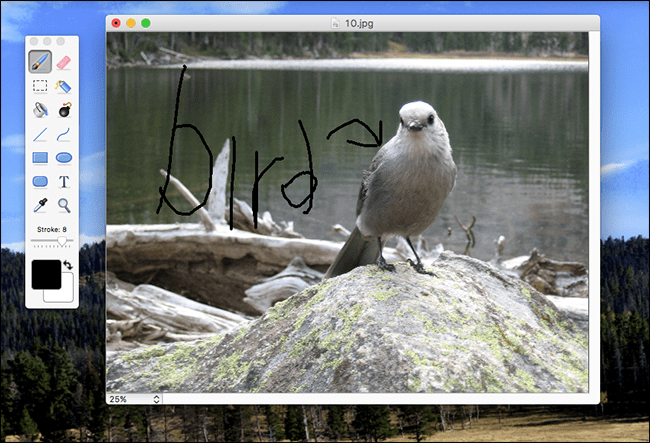
Task: Choose the rectangular Selection tool
Action: tap(40, 86)
